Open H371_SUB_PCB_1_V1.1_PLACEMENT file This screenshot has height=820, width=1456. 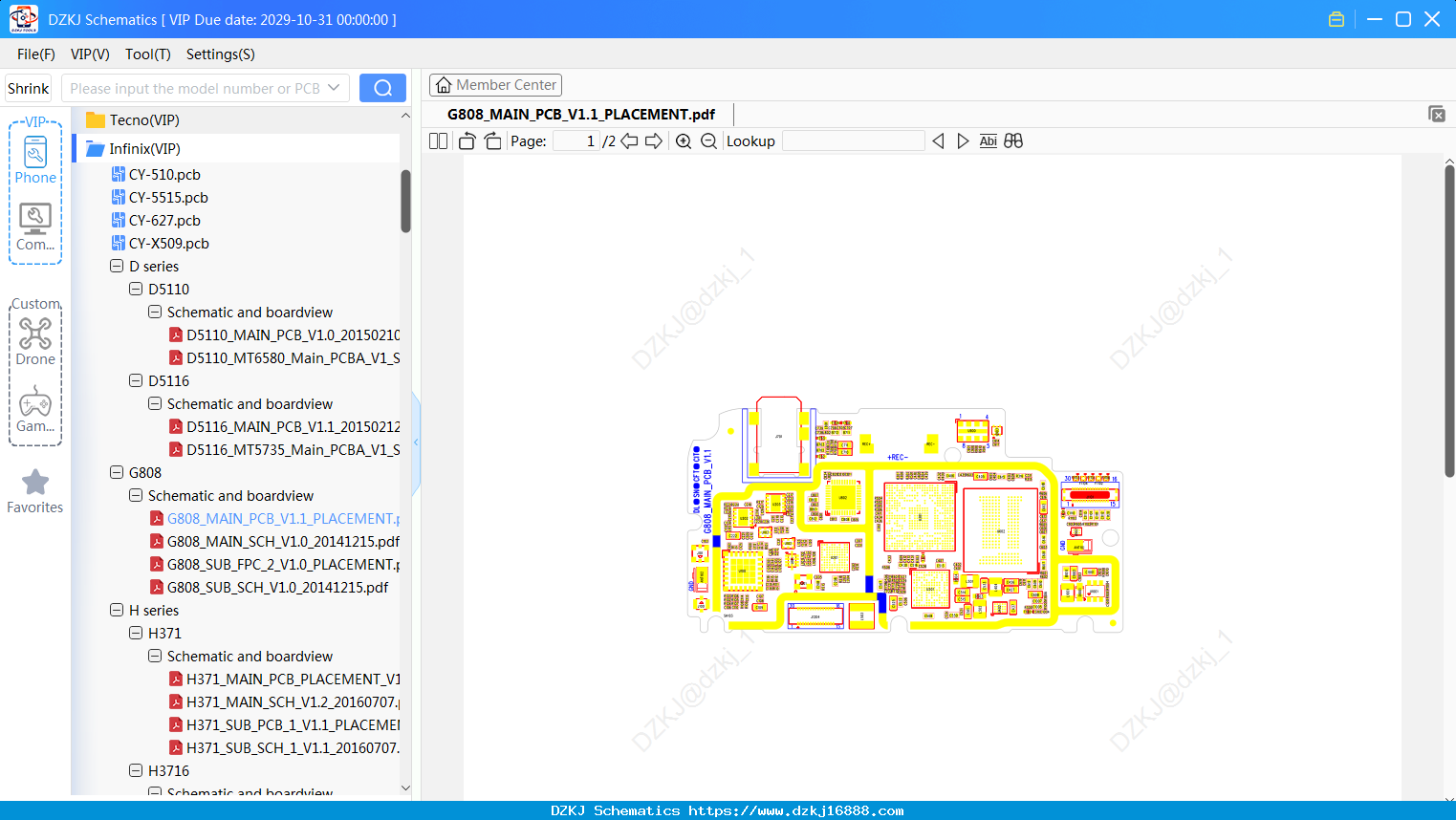tap(285, 724)
